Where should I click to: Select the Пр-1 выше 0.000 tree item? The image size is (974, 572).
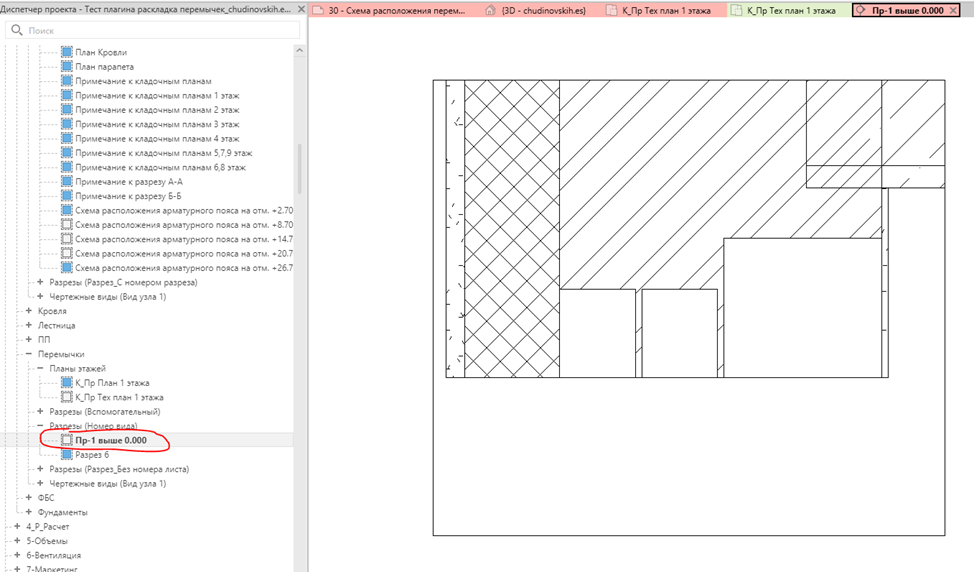[x=111, y=440]
